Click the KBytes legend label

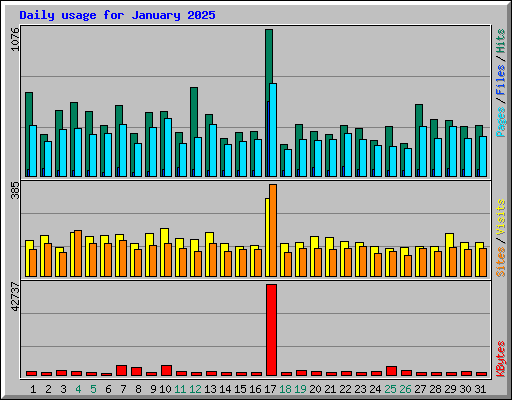pos(501,359)
